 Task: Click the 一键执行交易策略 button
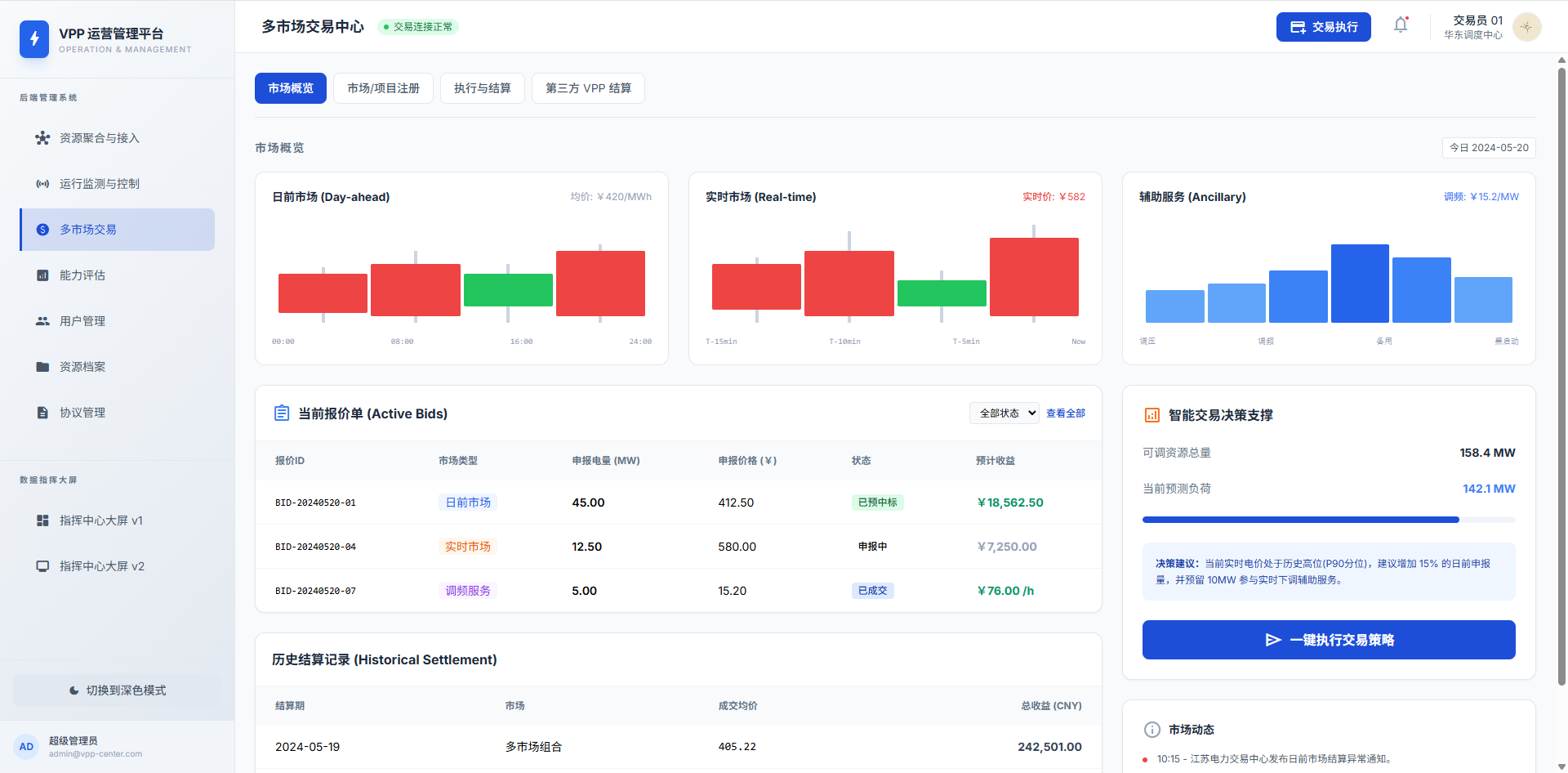(x=1328, y=640)
